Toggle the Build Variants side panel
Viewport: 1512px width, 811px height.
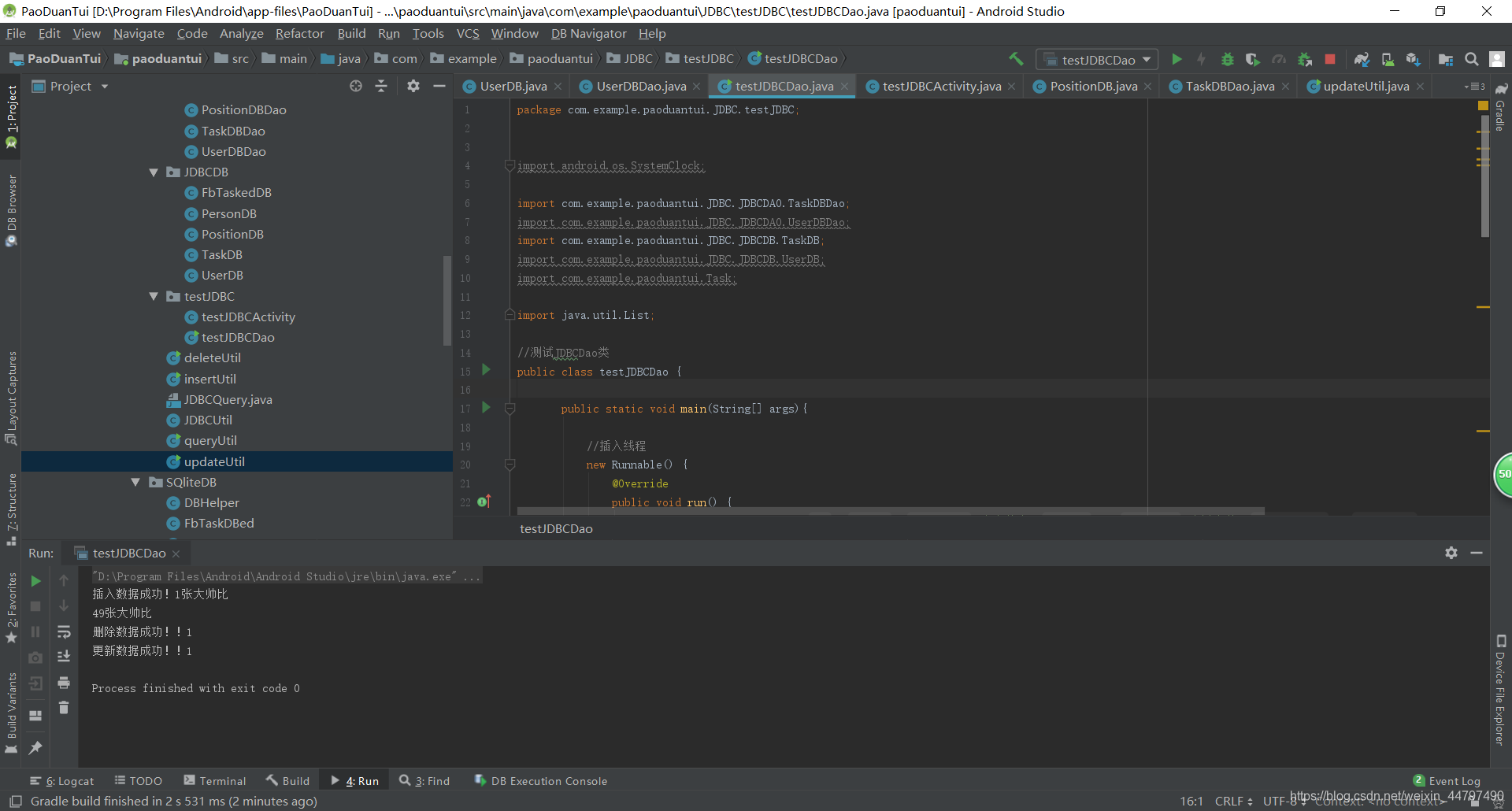tap(11, 713)
